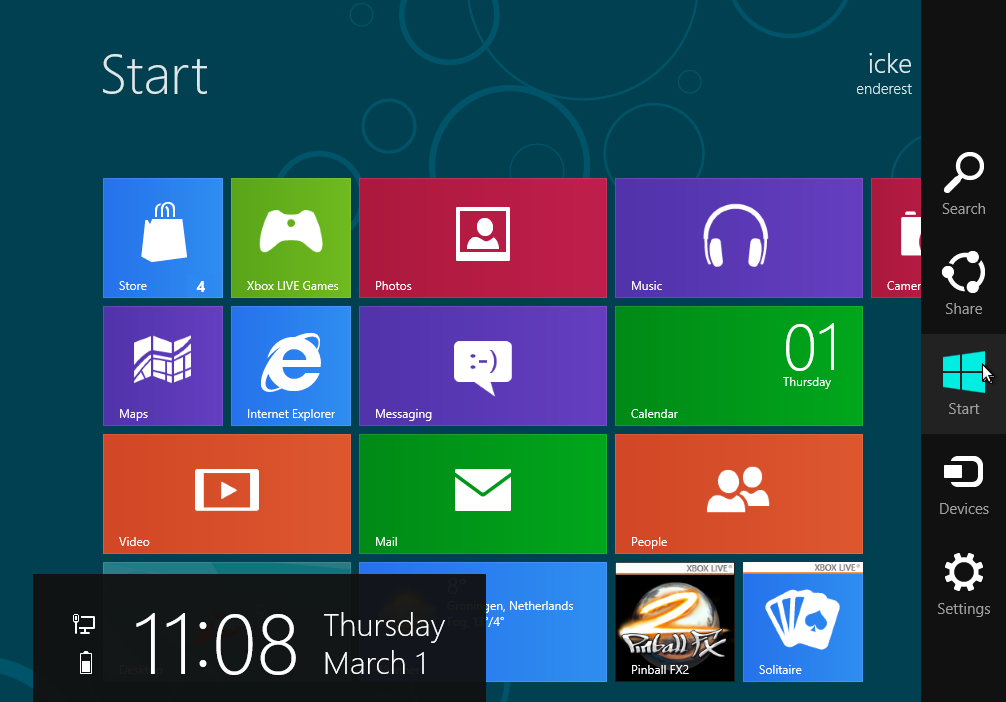Open the Settings gear charm
Image resolution: width=1006 pixels, height=702 pixels.
pyautogui.click(x=963, y=583)
